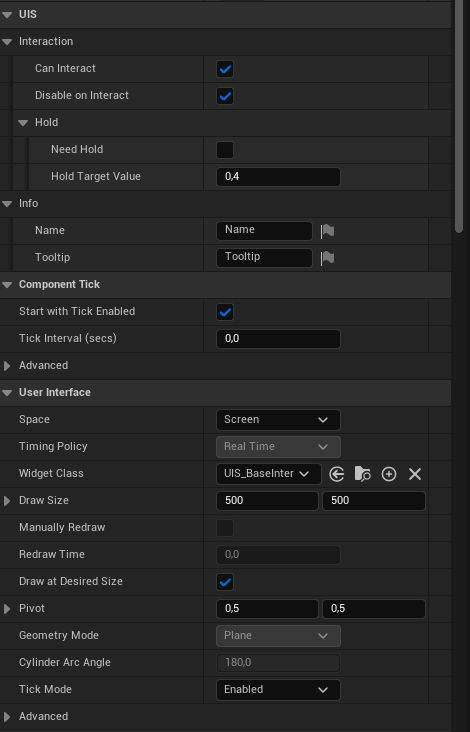Expand the Draw Size property
470x732 pixels.
pyautogui.click(x=7, y=501)
